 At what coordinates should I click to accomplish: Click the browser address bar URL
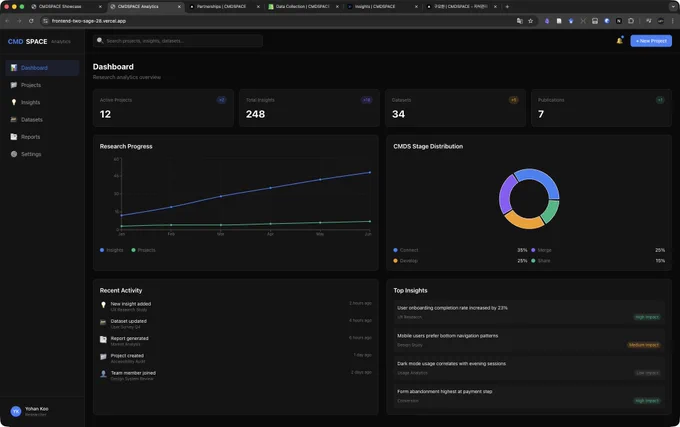[x=89, y=21]
